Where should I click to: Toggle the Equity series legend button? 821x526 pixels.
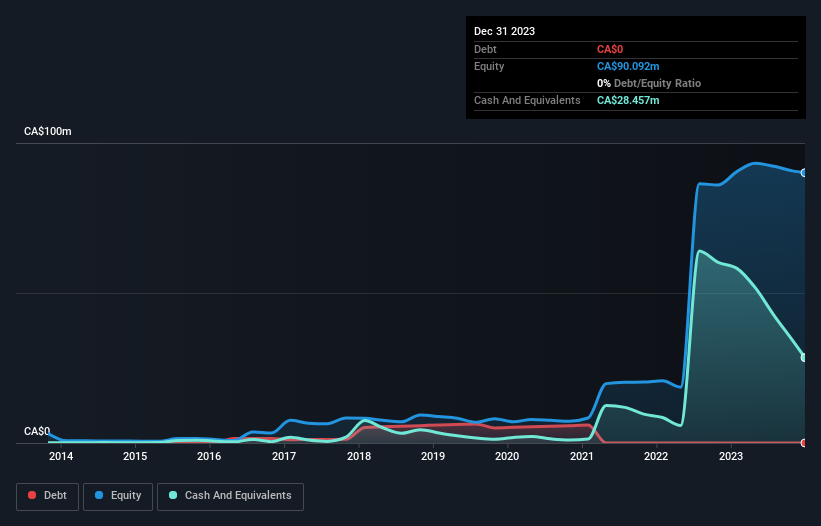(x=118, y=496)
